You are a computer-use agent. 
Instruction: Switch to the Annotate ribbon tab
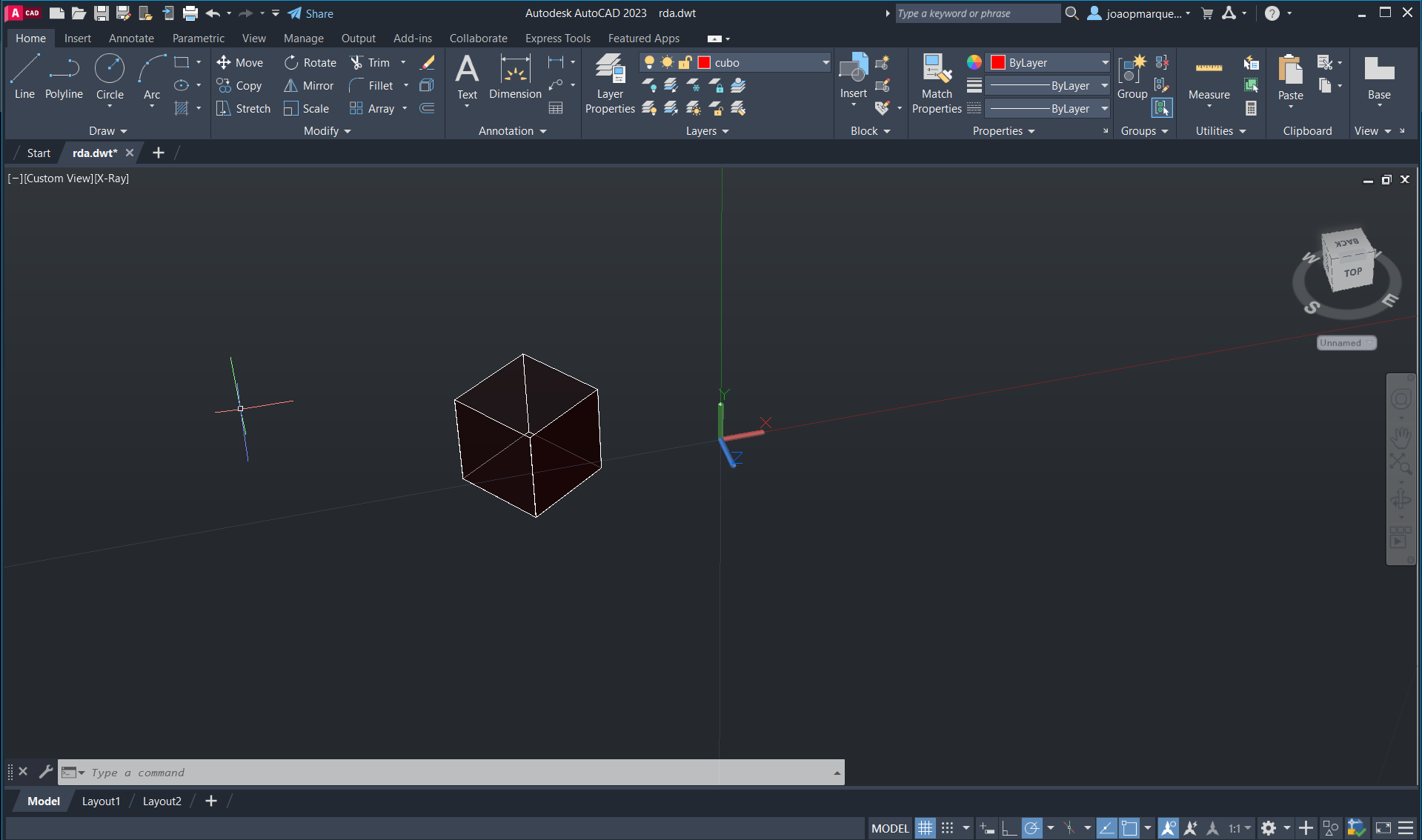point(131,39)
